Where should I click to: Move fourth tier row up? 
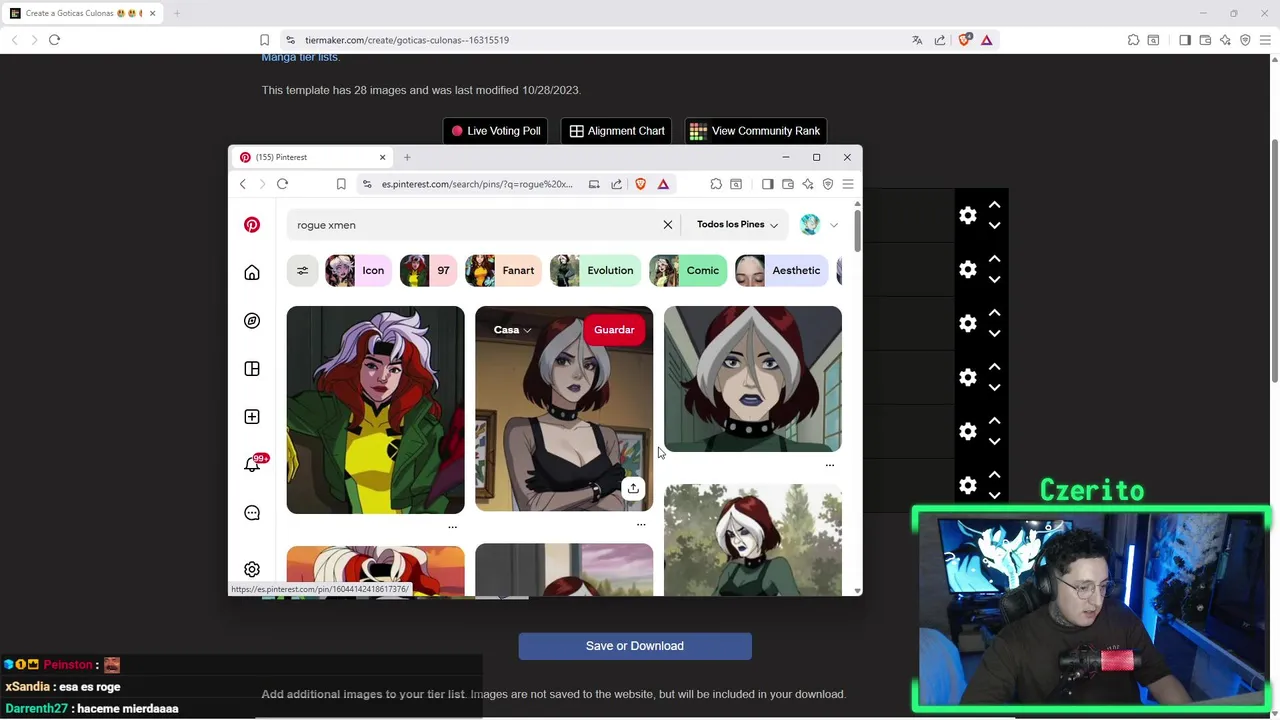click(994, 367)
